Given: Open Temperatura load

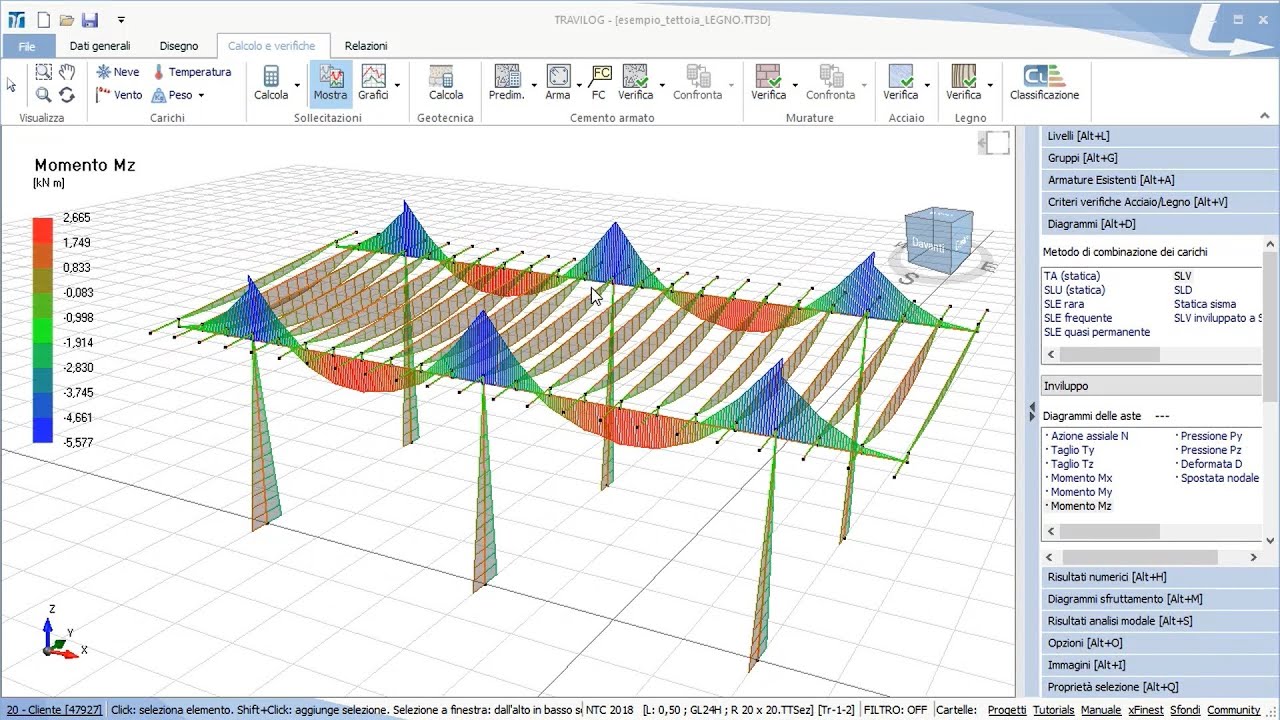Looking at the screenshot, I should (192, 72).
